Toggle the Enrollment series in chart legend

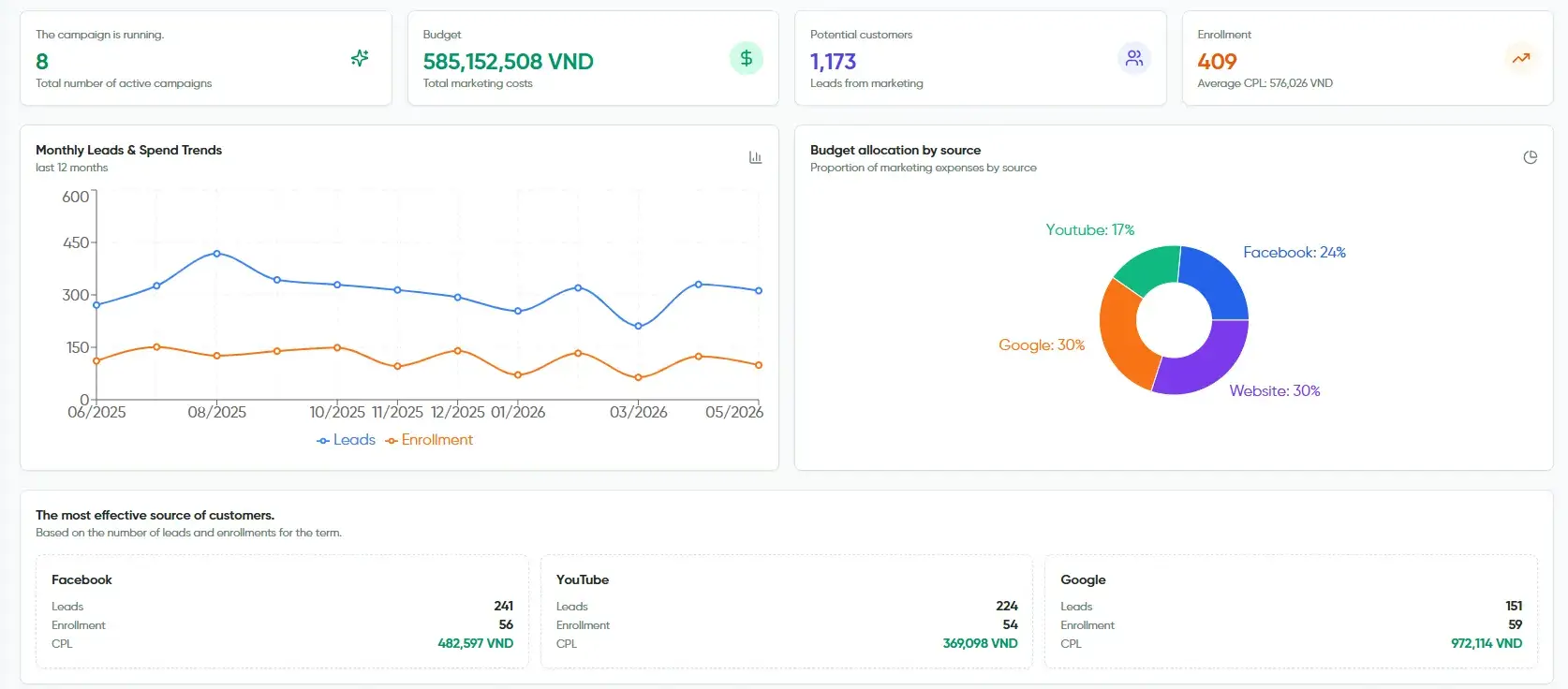point(429,440)
